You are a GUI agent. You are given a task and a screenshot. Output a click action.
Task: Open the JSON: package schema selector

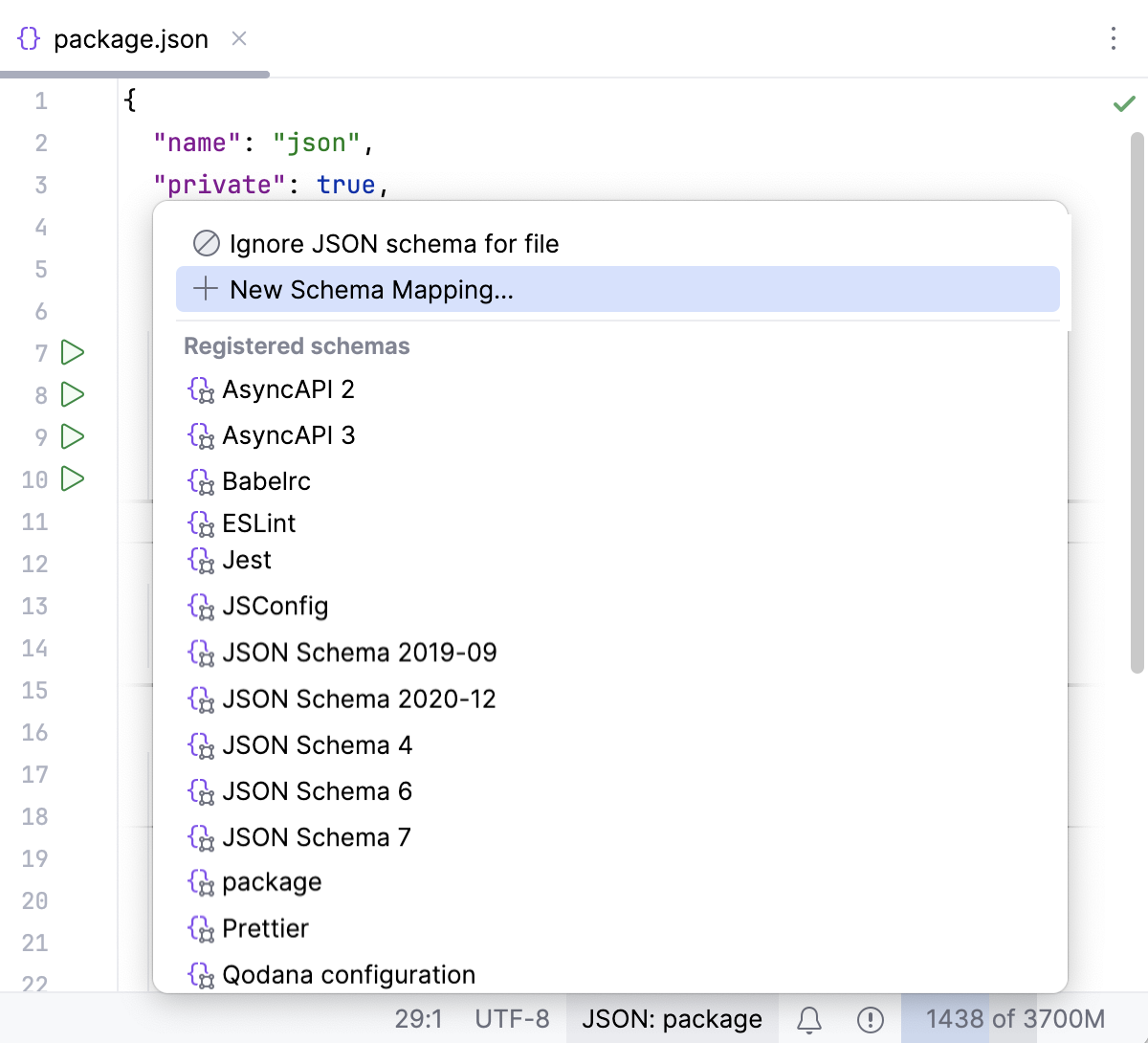(671, 1018)
